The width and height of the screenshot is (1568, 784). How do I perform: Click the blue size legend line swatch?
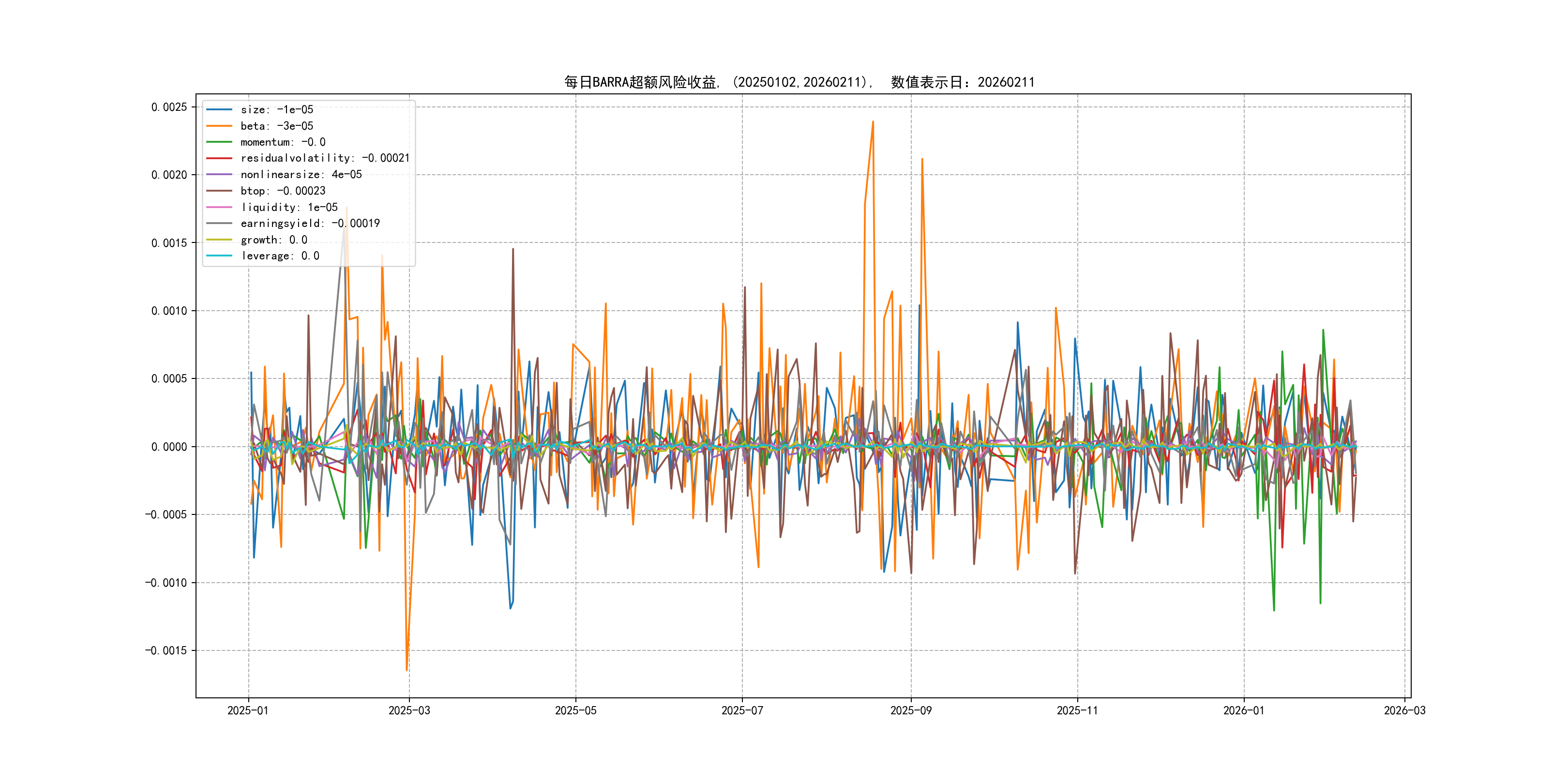coord(219,109)
